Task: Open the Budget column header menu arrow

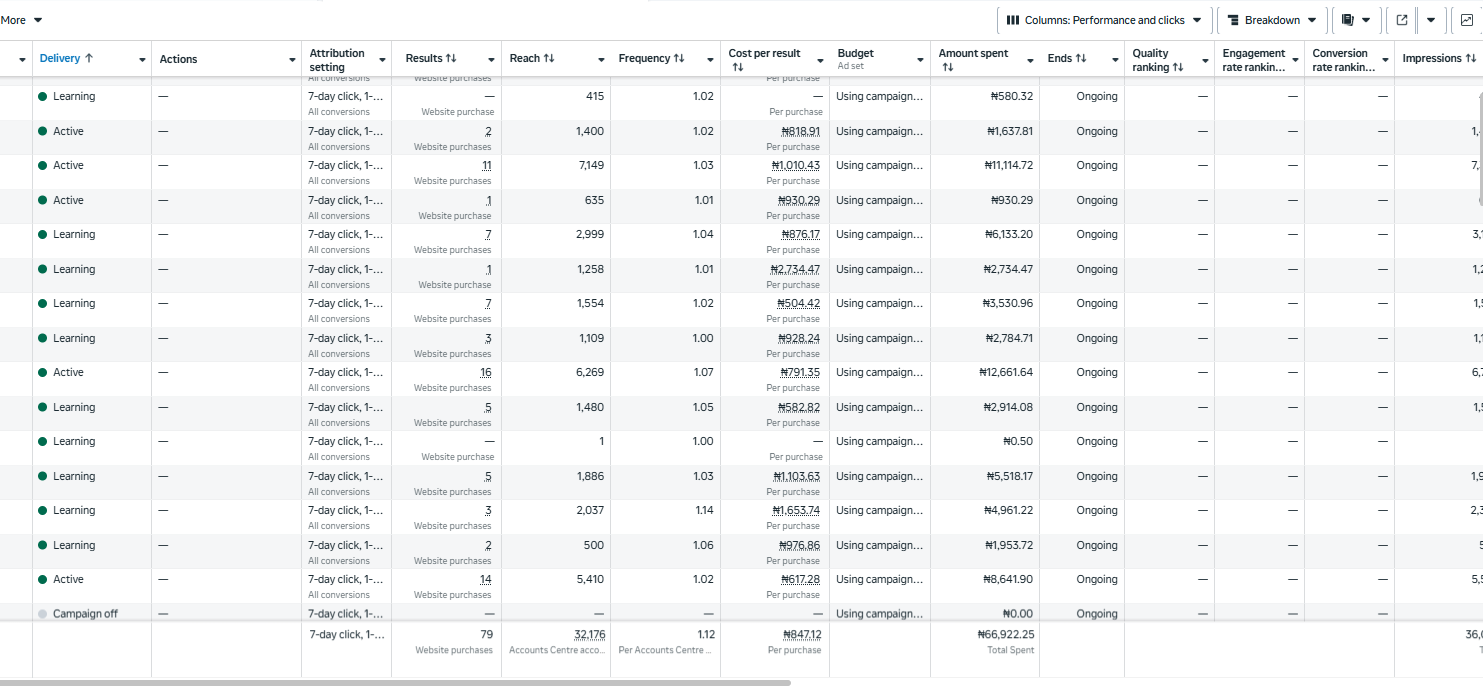Action: 920,60
